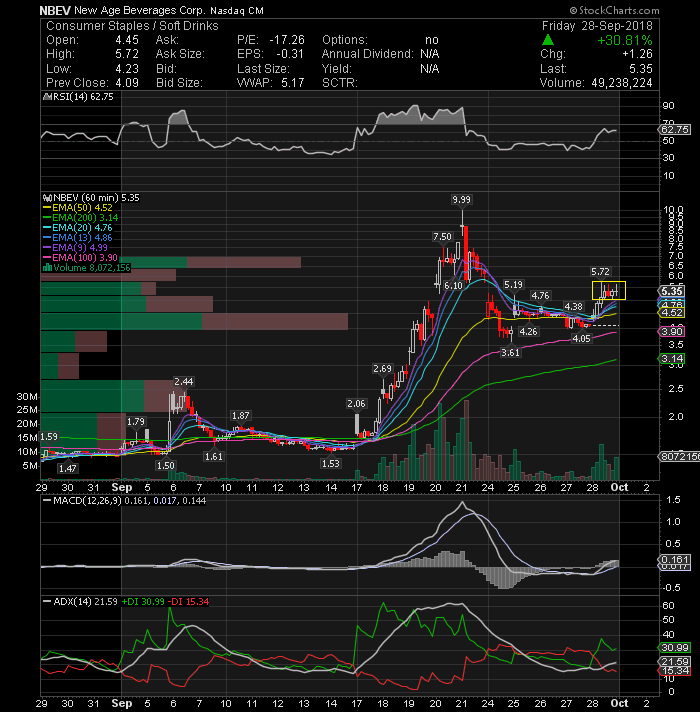The image size is (700, 712).
Task: Click the Chg value +1.26
Action: (637, 54)
